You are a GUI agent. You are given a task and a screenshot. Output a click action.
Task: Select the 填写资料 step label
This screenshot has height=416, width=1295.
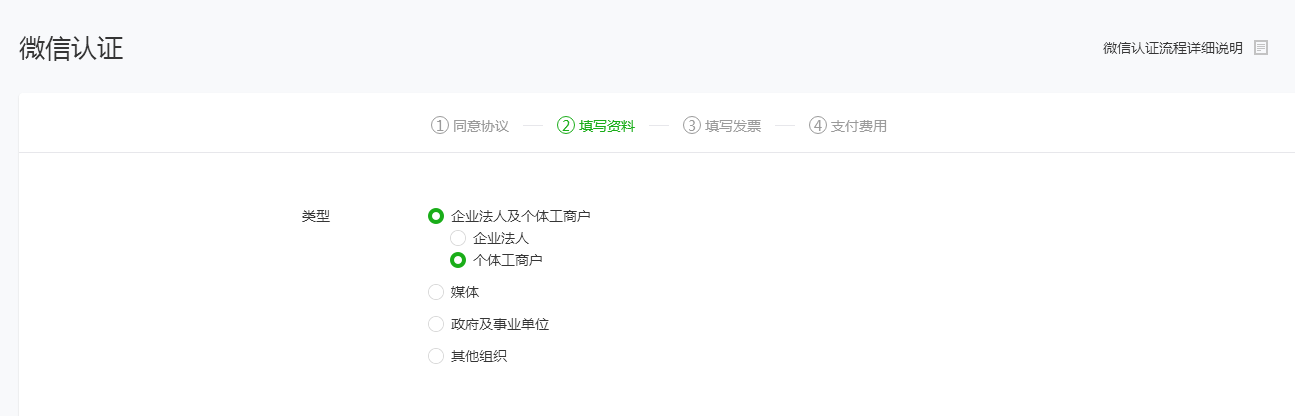(607, 126)
